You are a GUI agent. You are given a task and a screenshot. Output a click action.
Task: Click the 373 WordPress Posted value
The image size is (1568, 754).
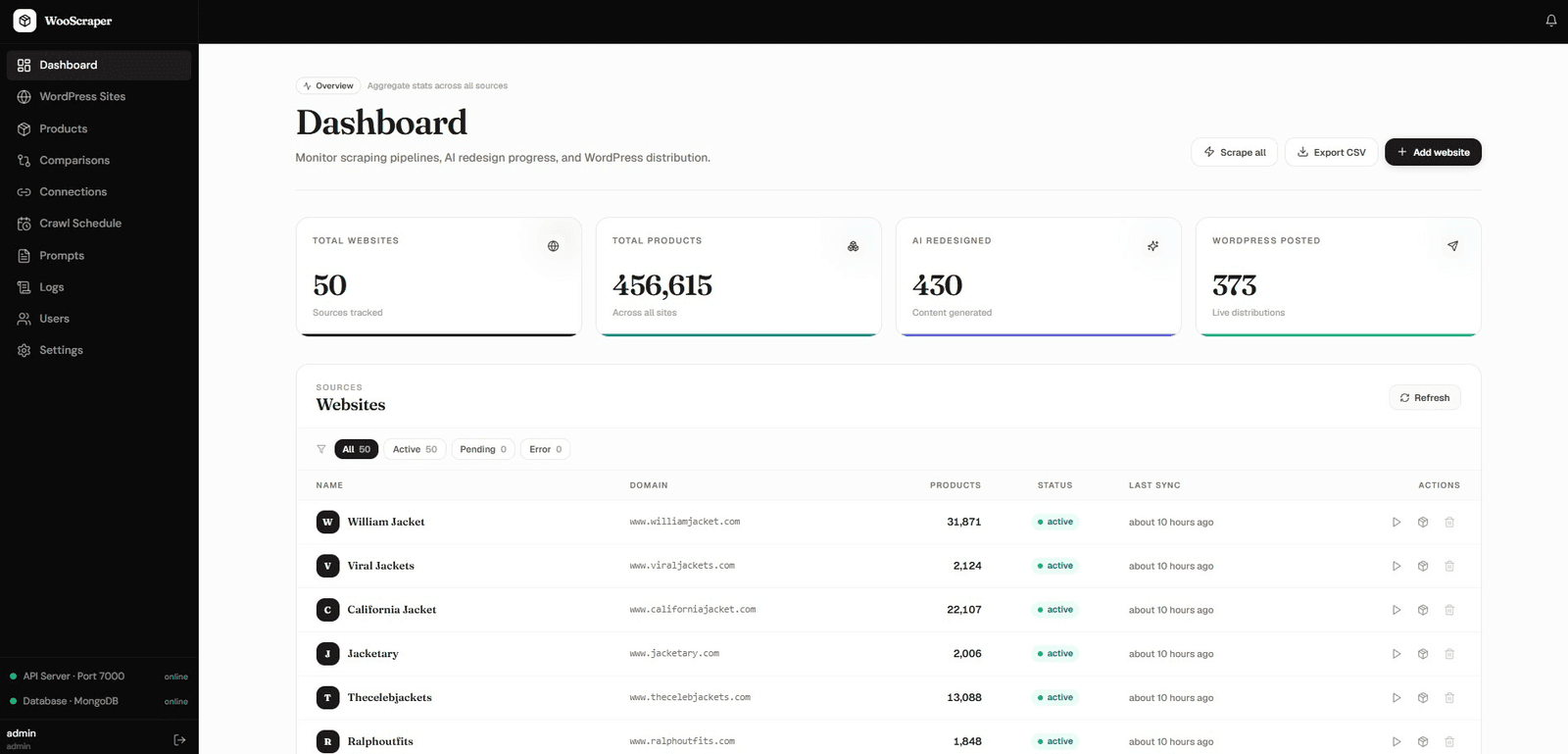[1235, 285]
